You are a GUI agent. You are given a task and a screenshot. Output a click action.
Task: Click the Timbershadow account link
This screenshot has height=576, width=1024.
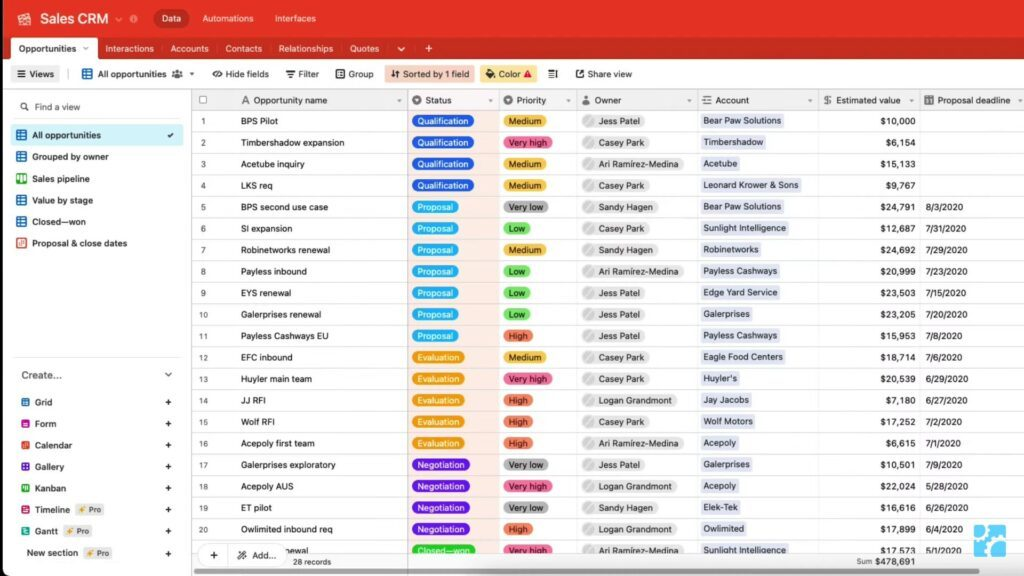pos(733,142)
